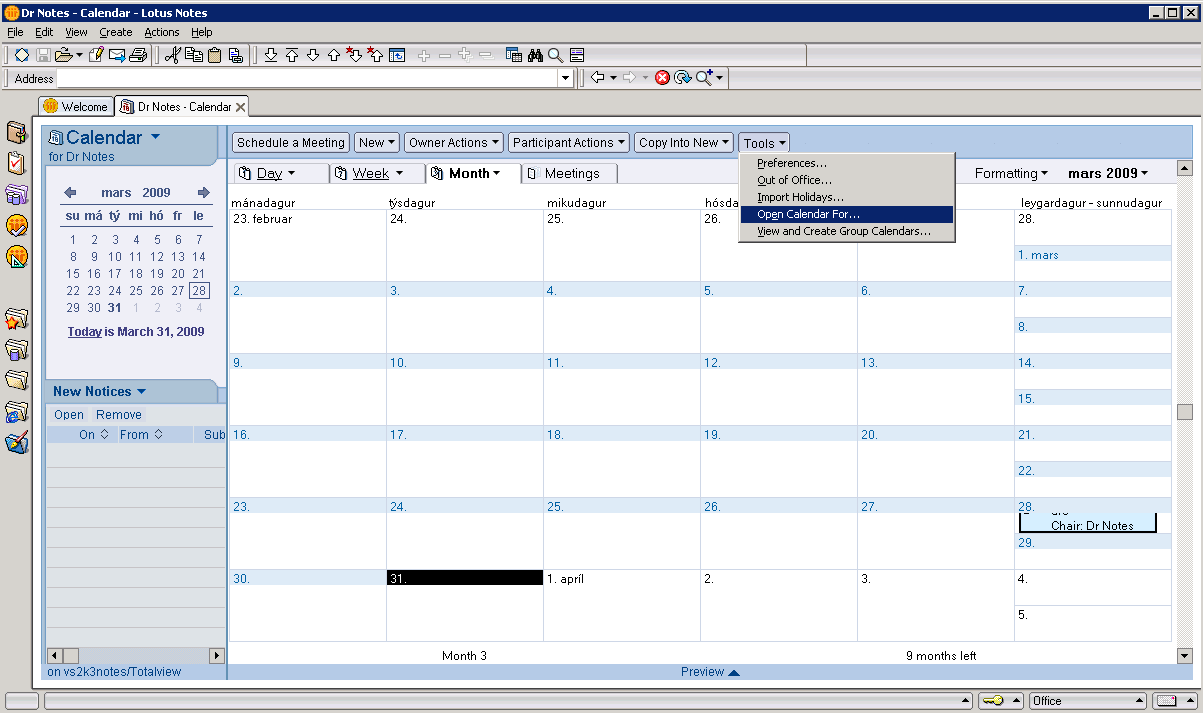The height and width of the screenshot is (713, 1203).
Task: Click the Refresh icon in the navigation bar
Action: [683, 77]
